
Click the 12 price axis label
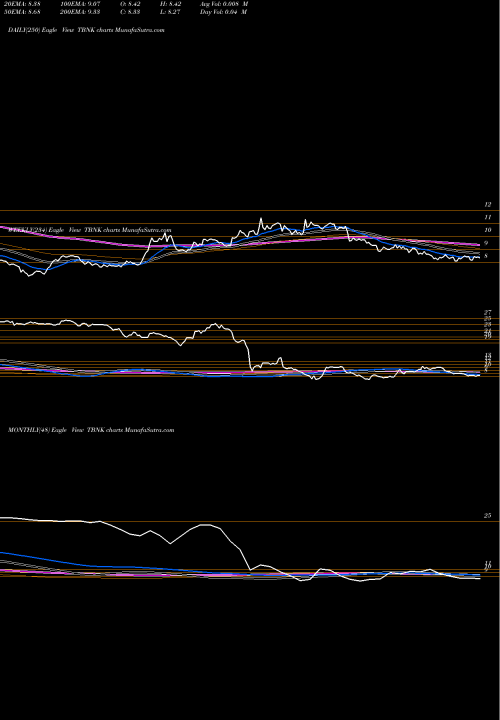488,205
